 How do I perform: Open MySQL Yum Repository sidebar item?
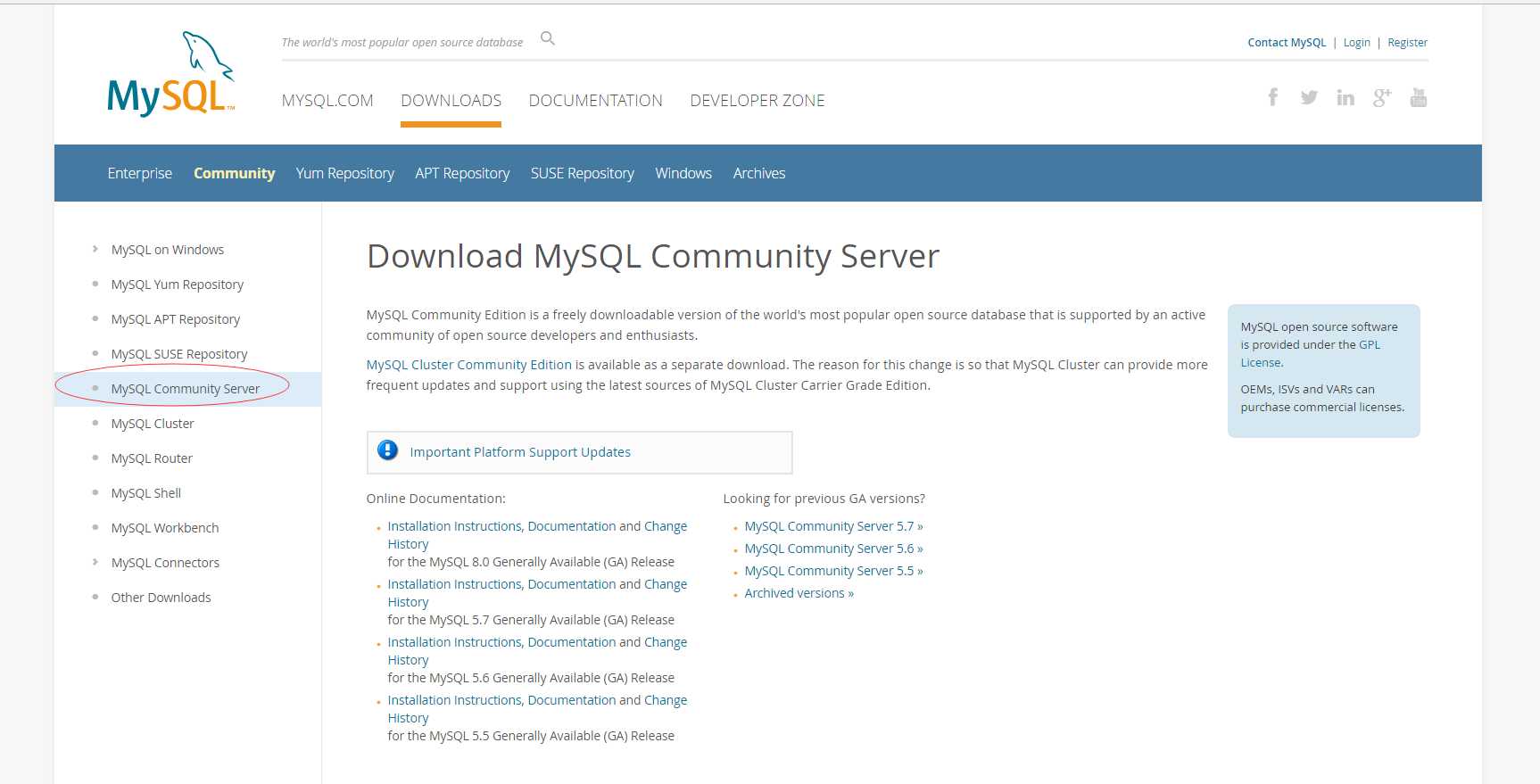(x=178, y=285)
